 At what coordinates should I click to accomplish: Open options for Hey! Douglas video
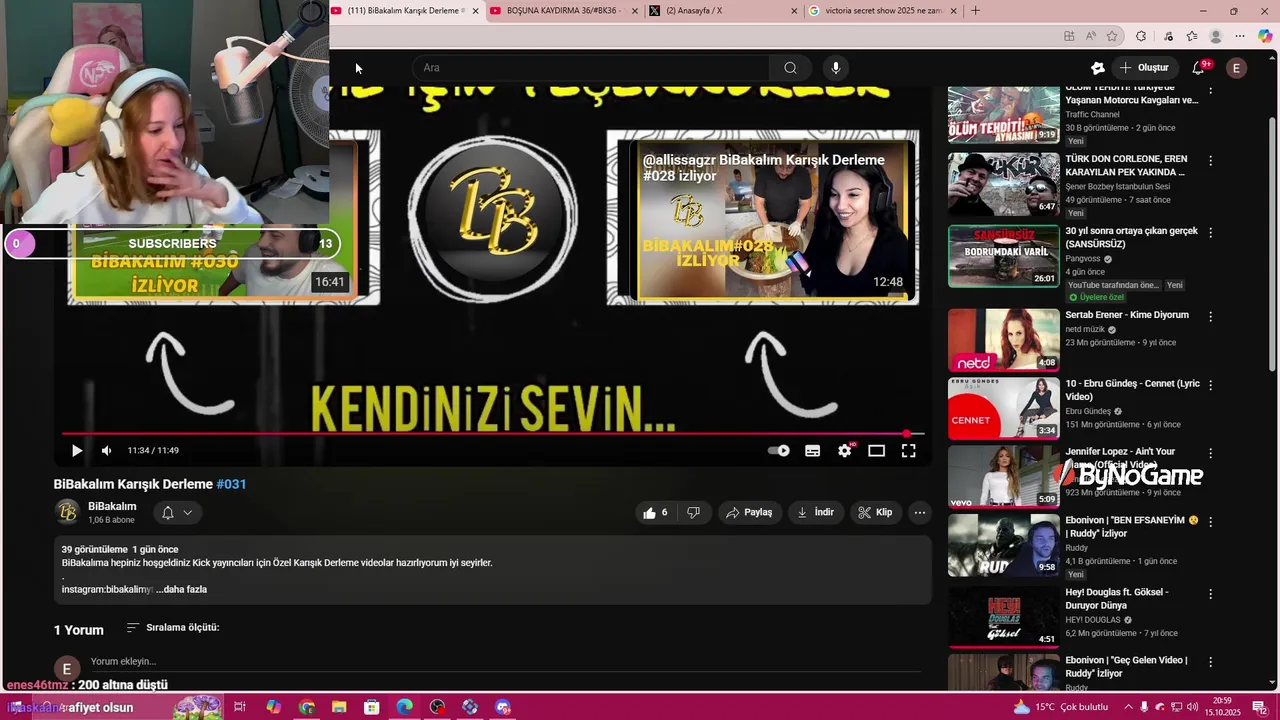pos(1211,594)
